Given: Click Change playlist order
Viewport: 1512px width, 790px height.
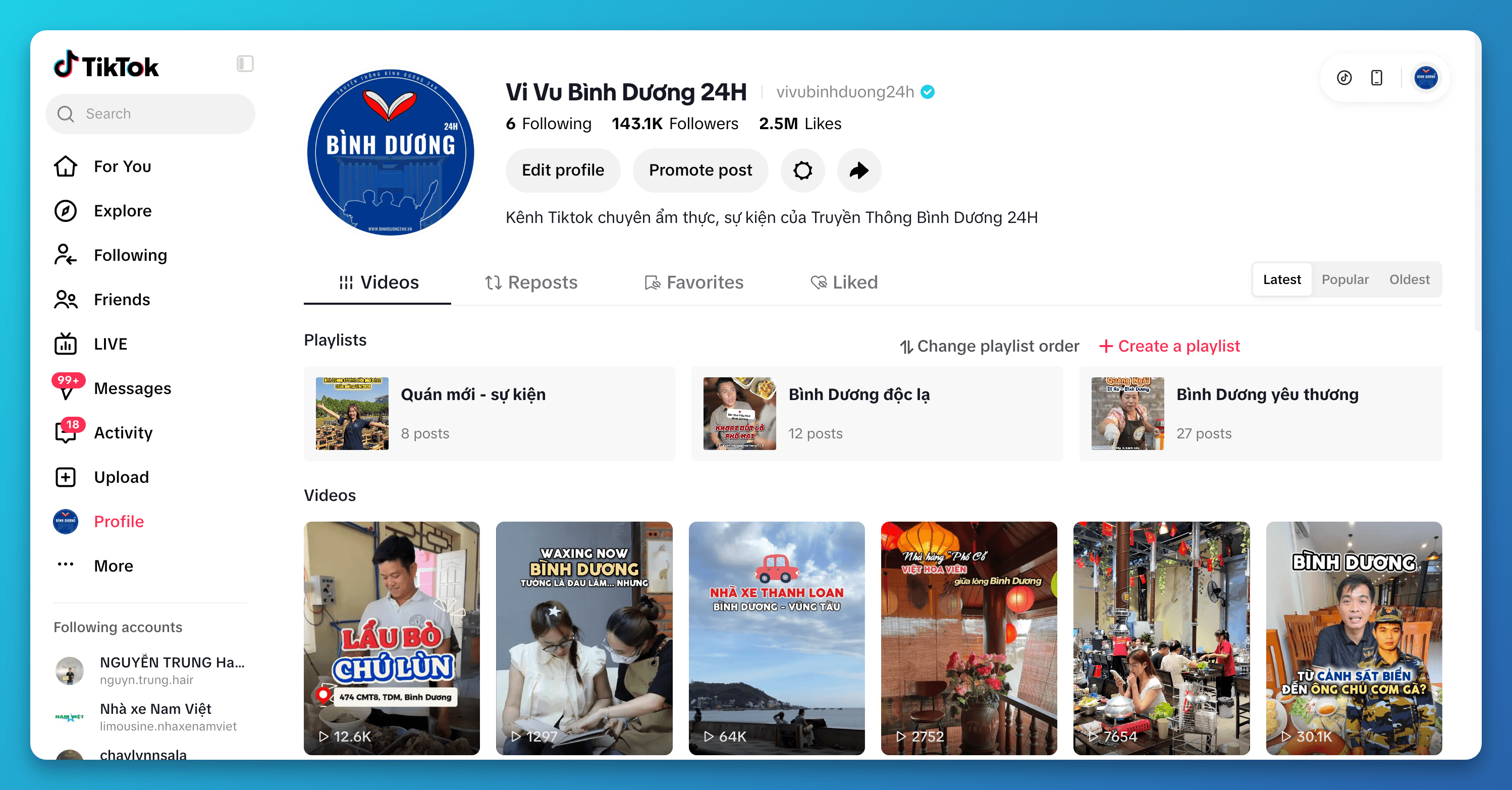Looking at the screenshot, I should point(990,346).
